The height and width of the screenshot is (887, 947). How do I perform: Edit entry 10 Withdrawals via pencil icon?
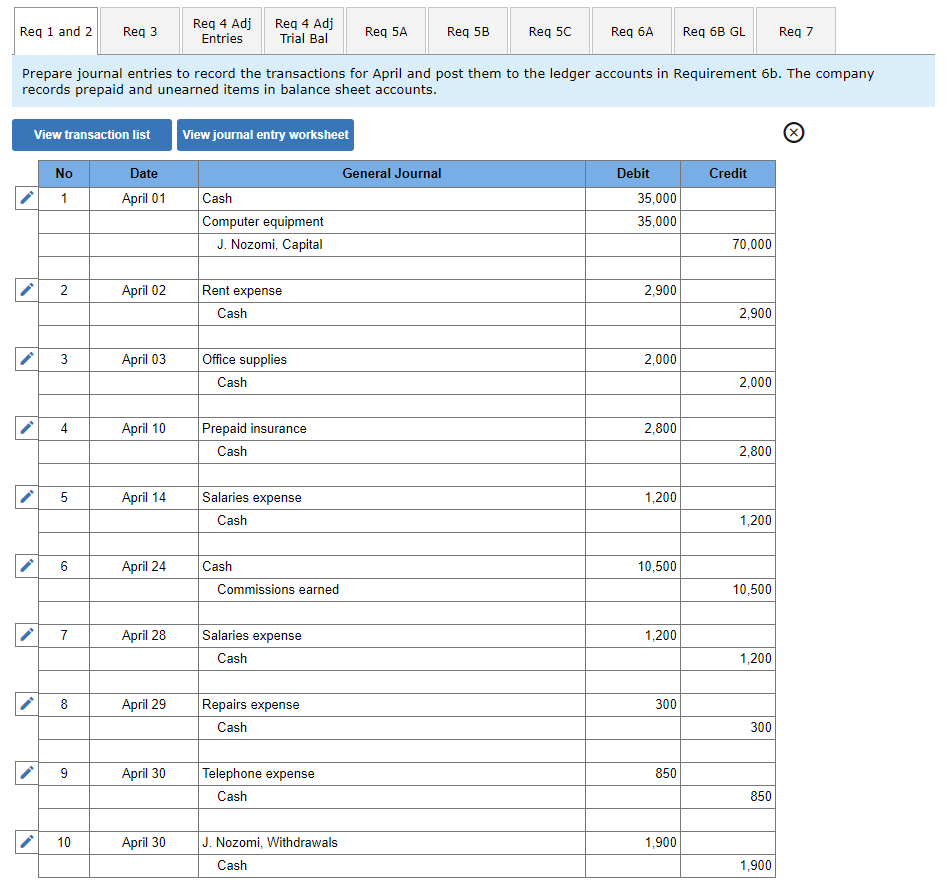click(x=27, y=842)
